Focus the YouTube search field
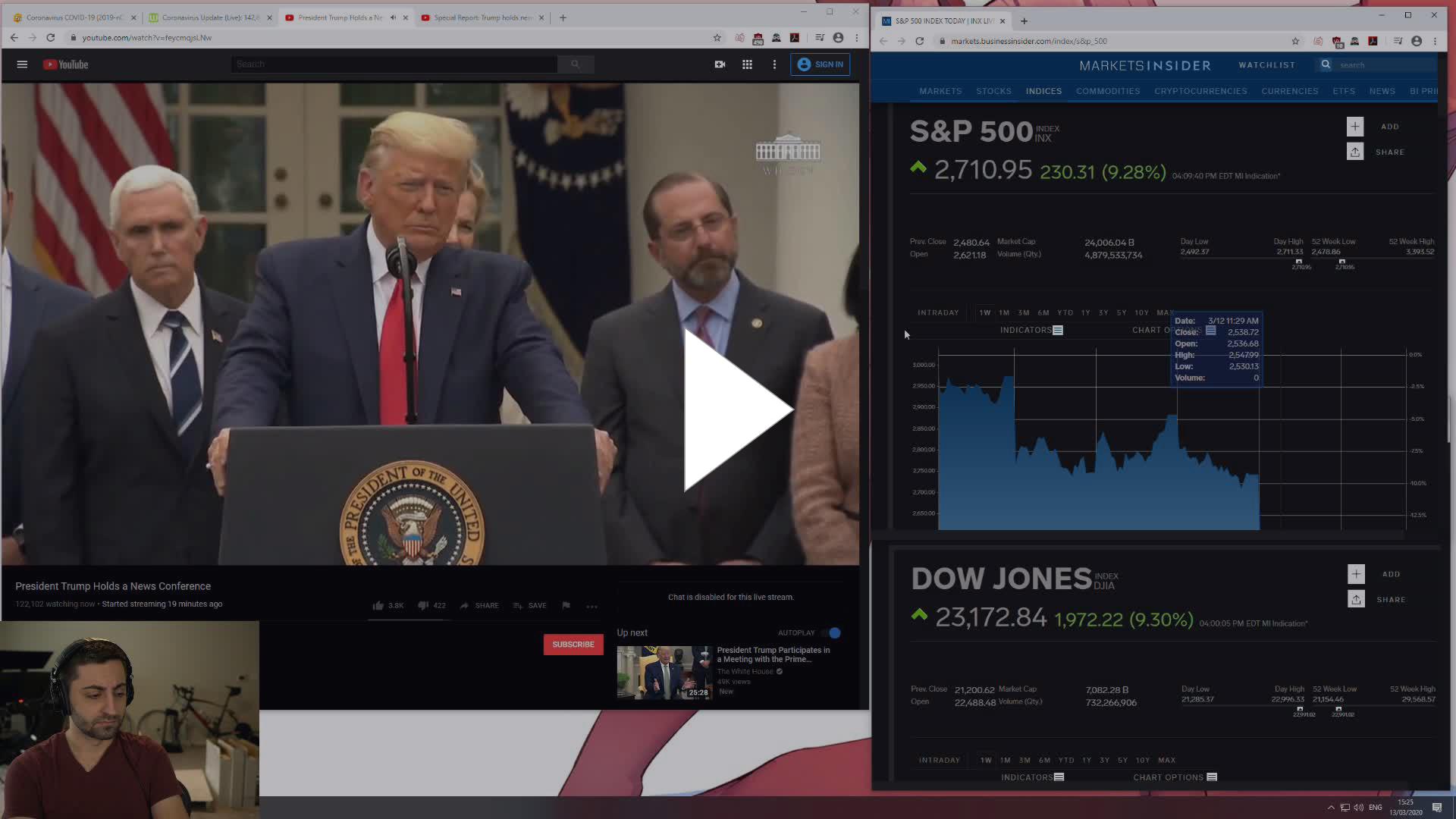 coord(394,64)
